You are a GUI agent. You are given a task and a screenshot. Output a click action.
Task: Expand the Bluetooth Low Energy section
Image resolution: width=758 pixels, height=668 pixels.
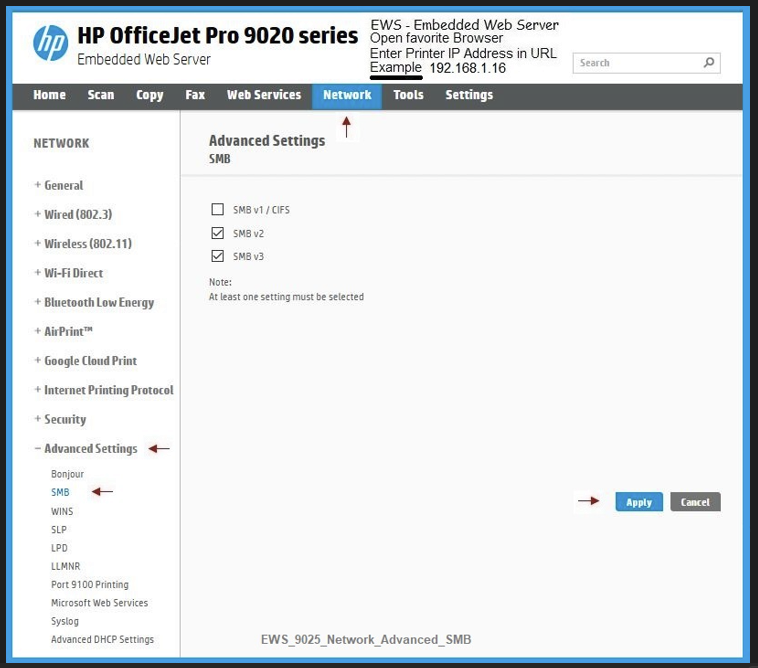pos(94,303)
